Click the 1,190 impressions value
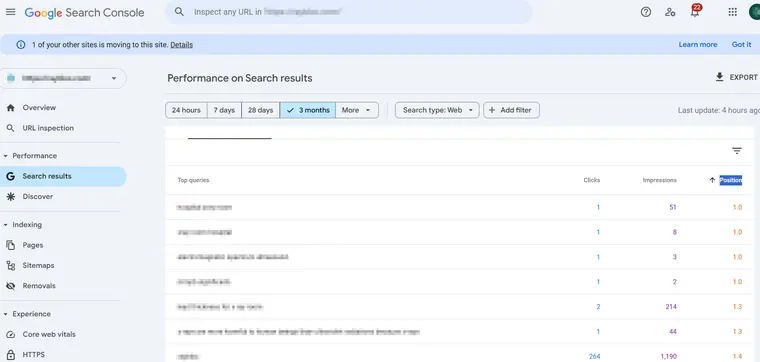Screen dimensions: 760x362 (668, 357)
